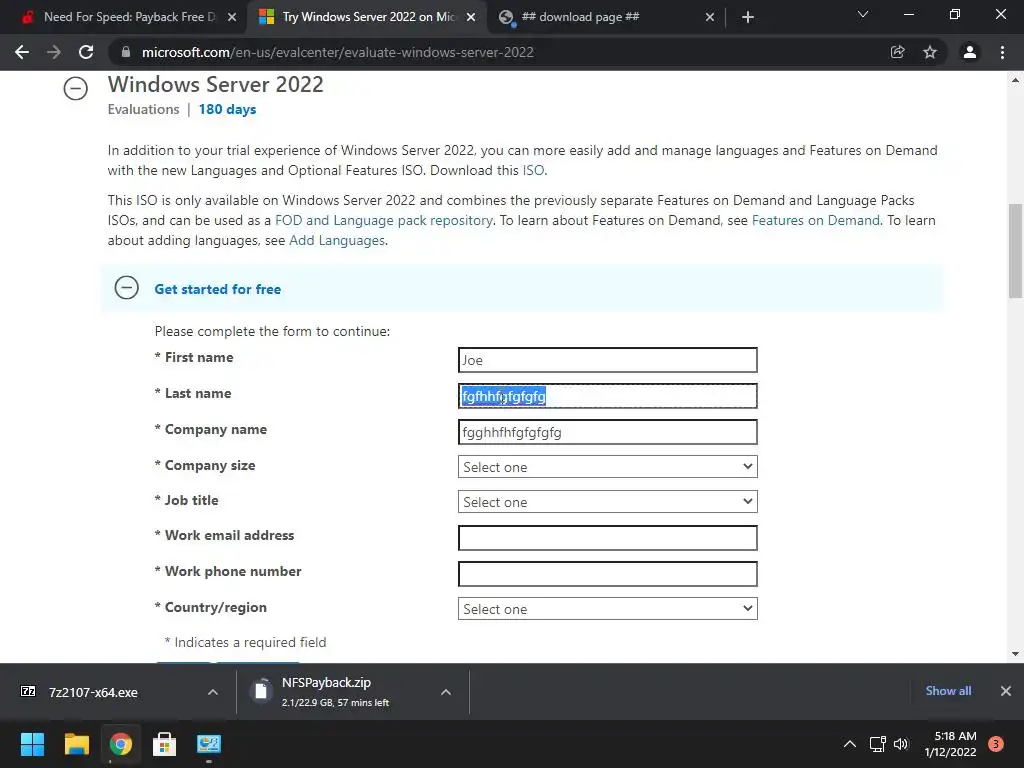Viewport: 1024px width, 768px height.
Task: Select the Try Windows Server 2022 tab
Action: pyautogui.click(x=366, y=17)
